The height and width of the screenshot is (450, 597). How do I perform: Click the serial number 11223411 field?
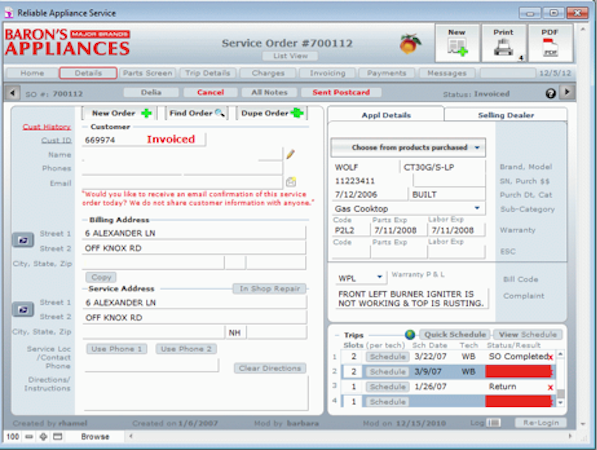372,181
